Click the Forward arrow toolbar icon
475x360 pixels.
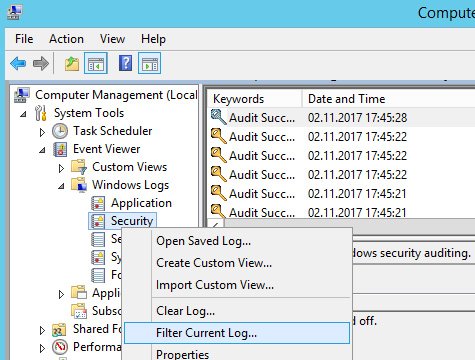click(41, 63)
